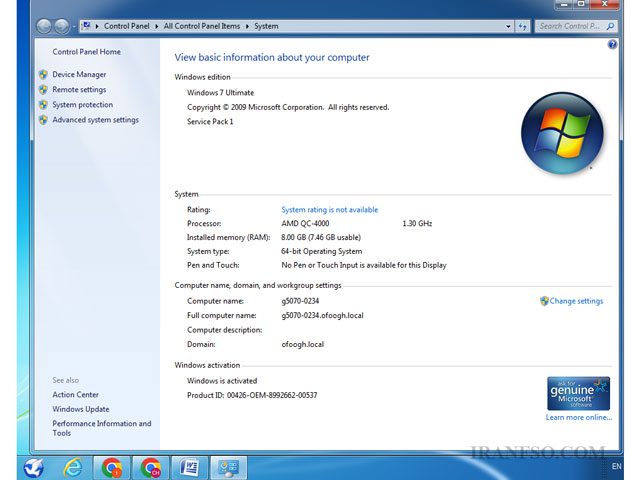This screenshot has width=640, height=480.
Task: Open 'System rating is not available' link
Action: click(x=329, y=210)
